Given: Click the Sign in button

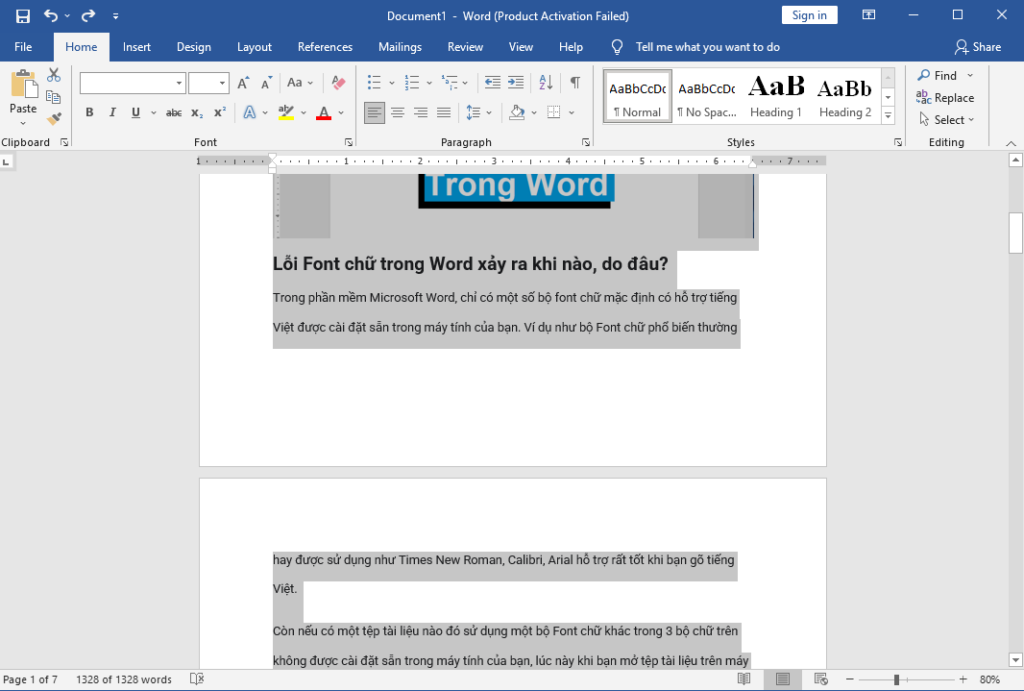Looking at the screenshot, I should [808, 14].
